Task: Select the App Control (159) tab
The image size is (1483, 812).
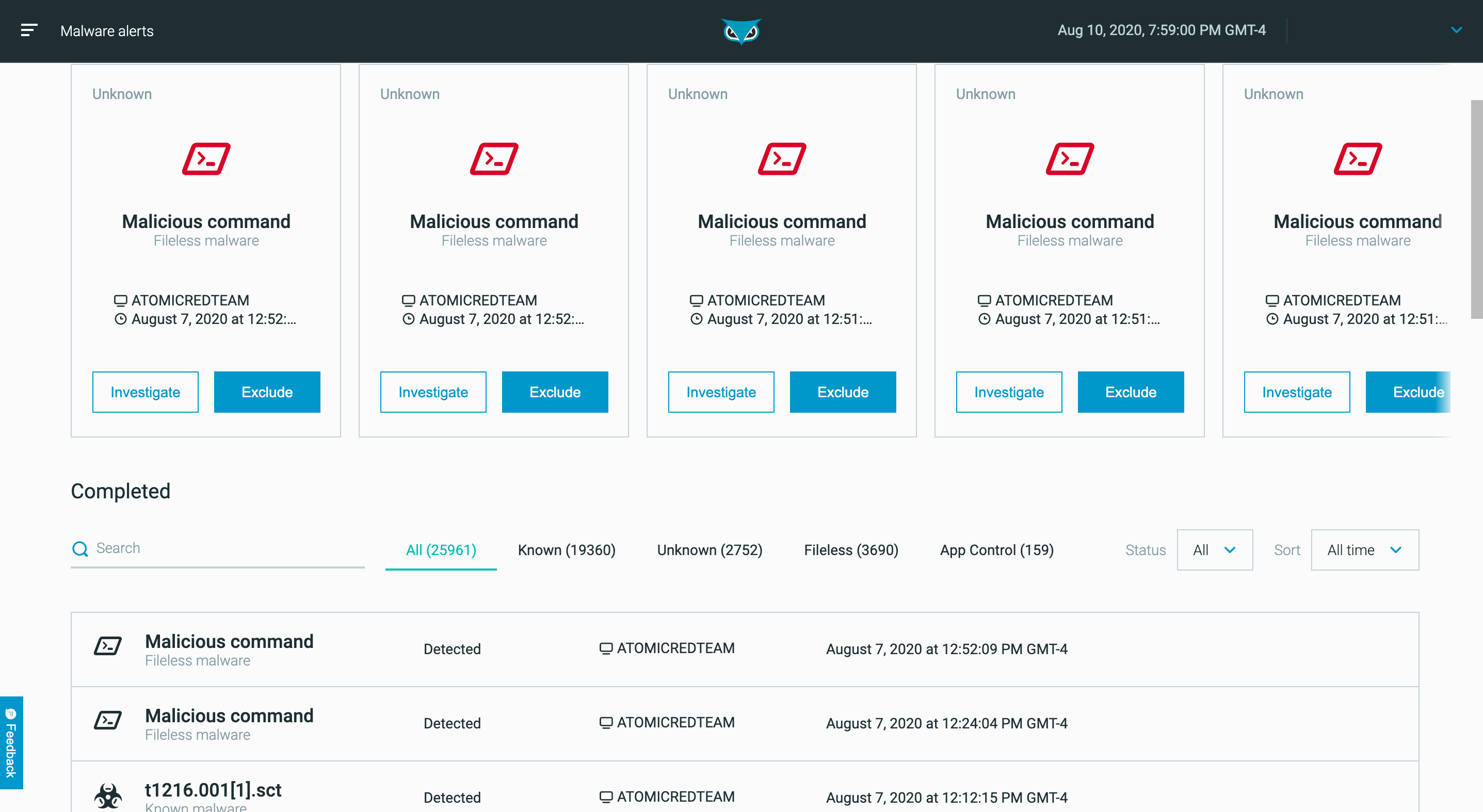Action: point(996,550)
